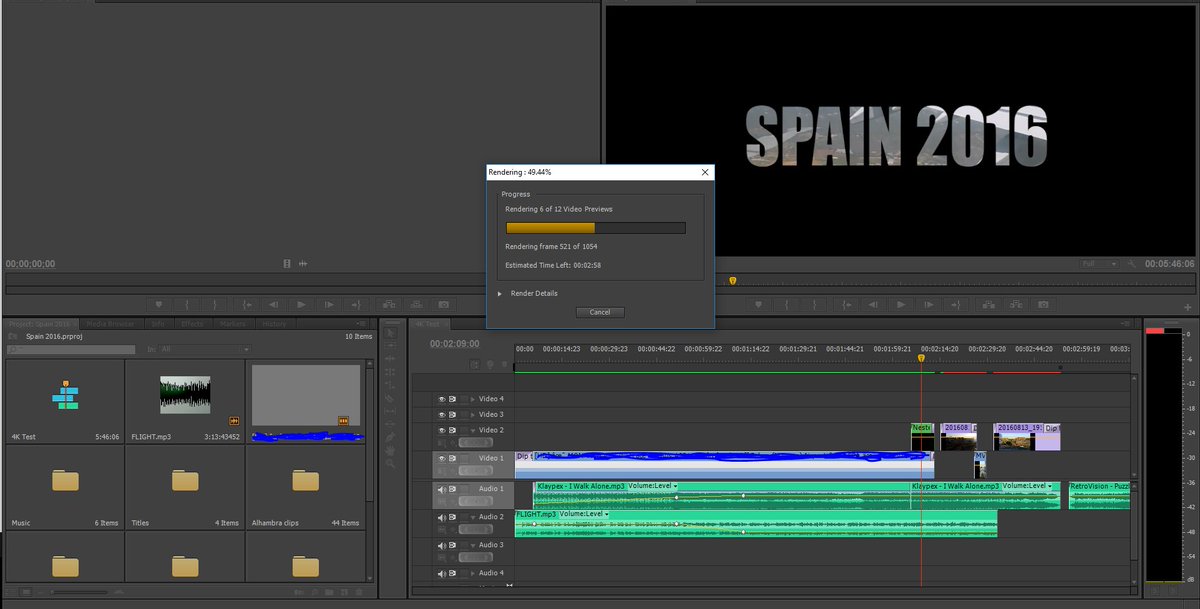Select the 4K Test timeline tab
Image resolution: width=1200 pixels, height=609 pixels.
click(432, 324)
